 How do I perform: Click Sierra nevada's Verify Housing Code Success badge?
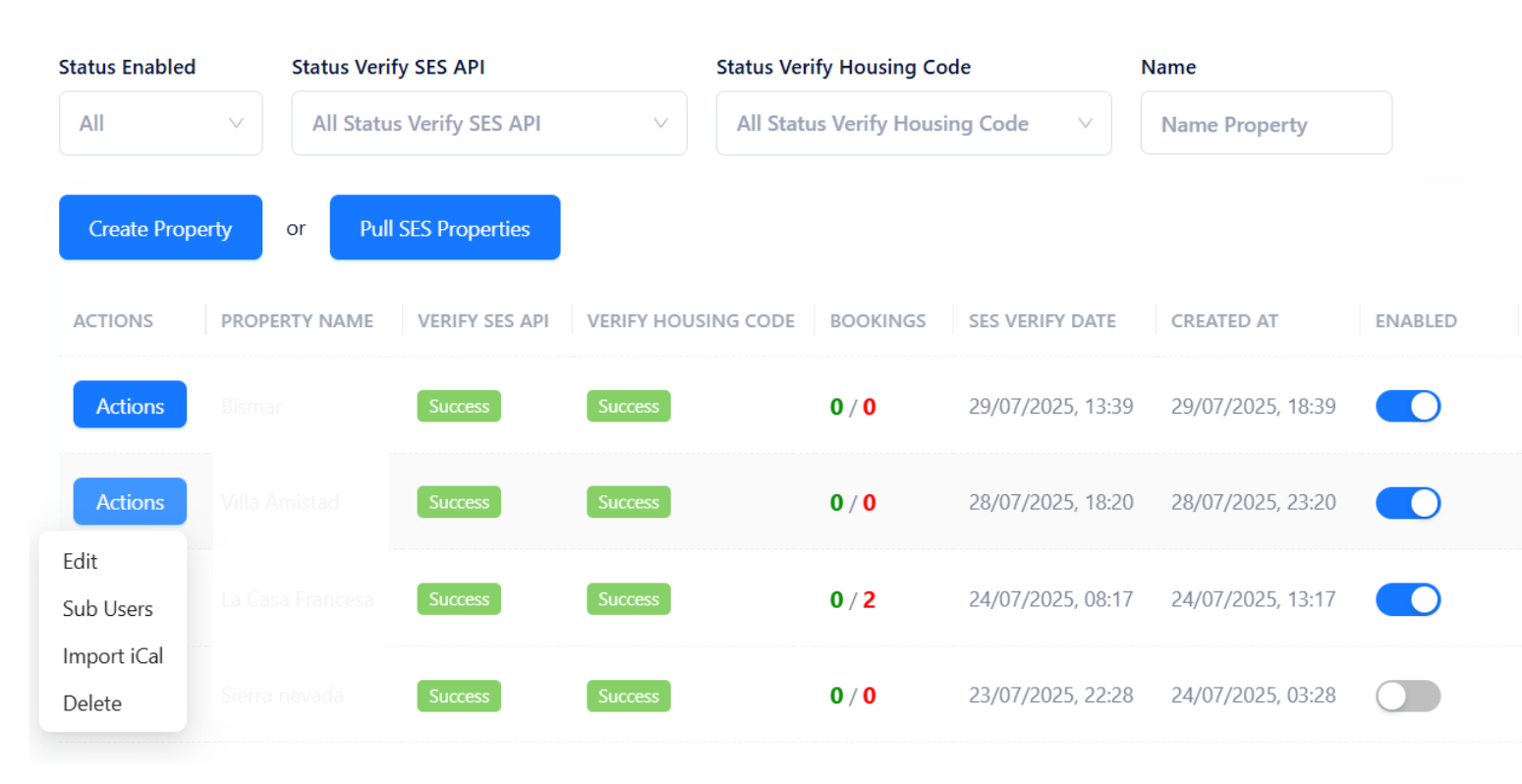click(628, 696)
